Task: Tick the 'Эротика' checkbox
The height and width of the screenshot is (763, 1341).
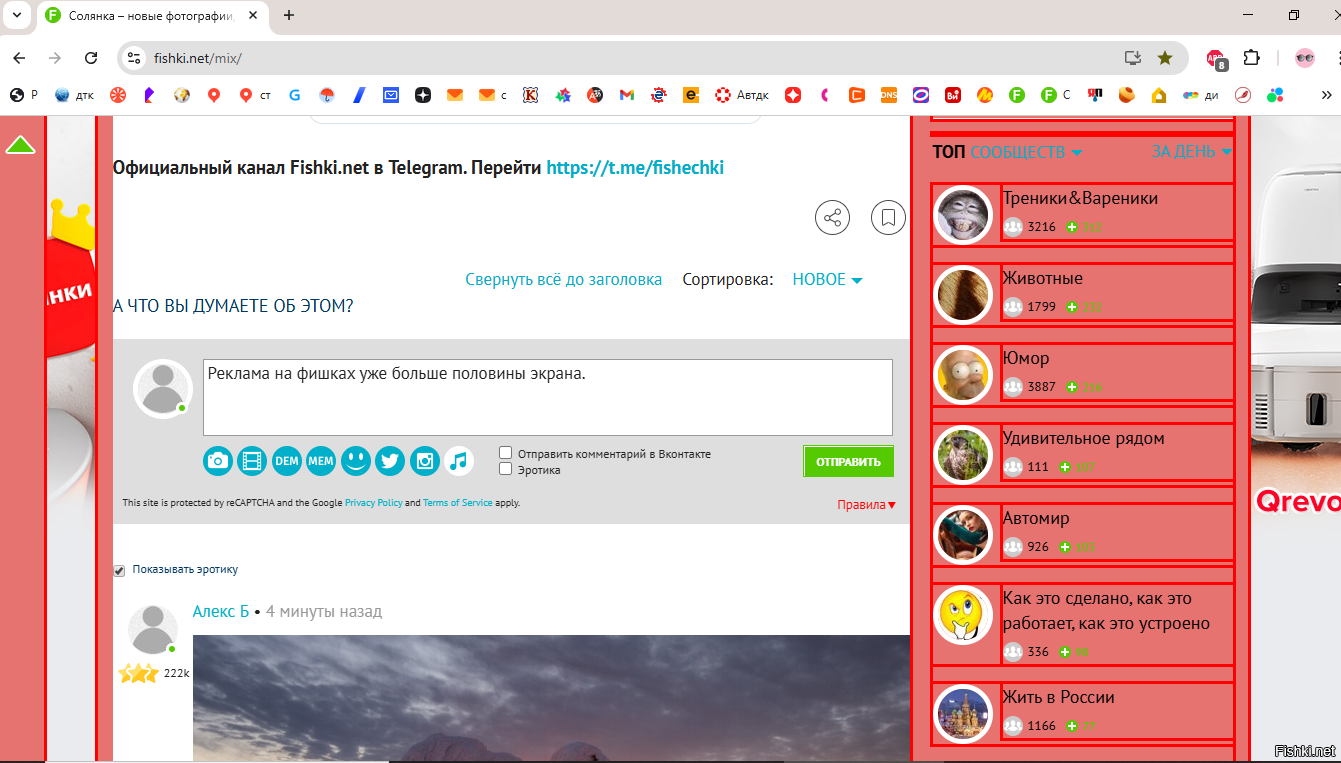Action: coord(506,469)
